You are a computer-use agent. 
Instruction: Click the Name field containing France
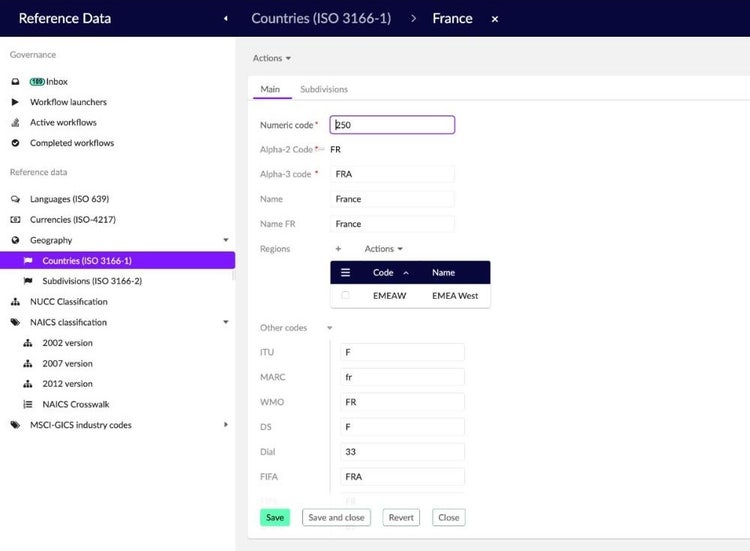[x=392, y=199]
